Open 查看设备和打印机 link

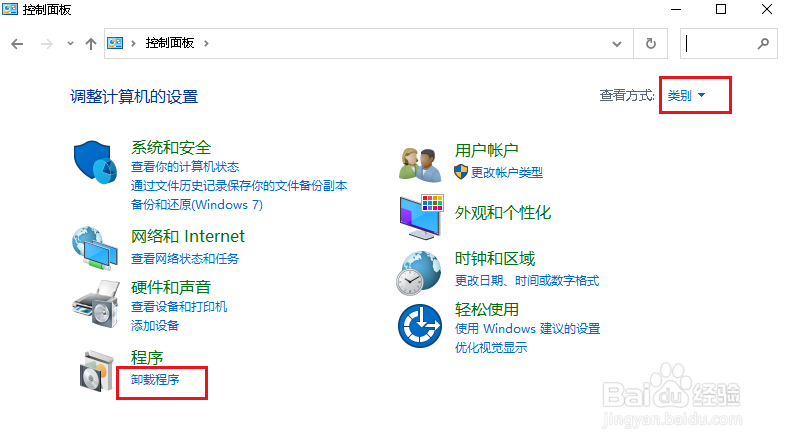[x=179, y=306]
